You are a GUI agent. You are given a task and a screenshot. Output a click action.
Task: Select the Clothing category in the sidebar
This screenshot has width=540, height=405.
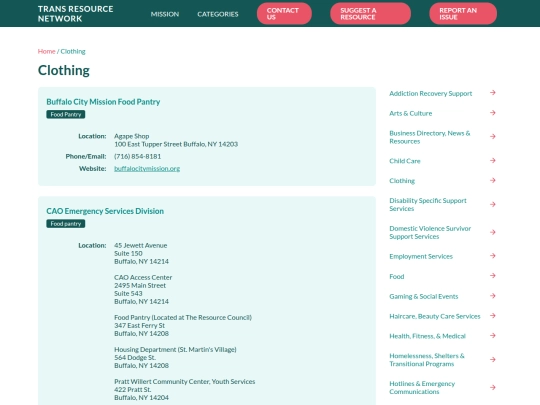point(402,181)
